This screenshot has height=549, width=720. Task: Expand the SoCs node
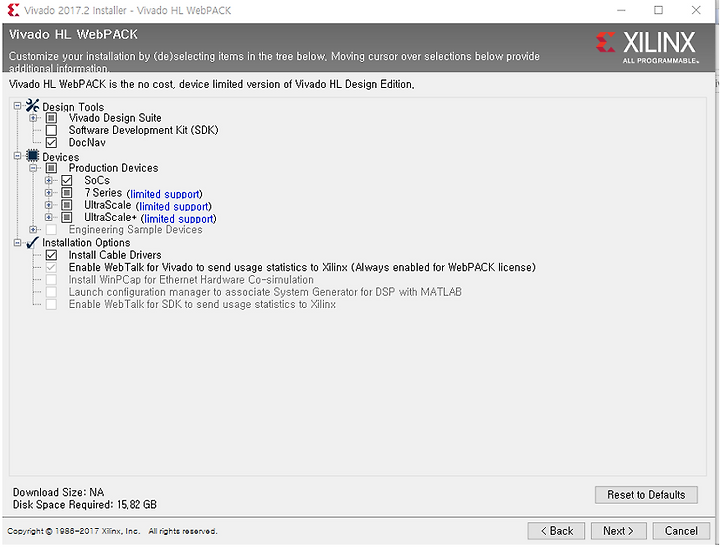point(48,180)
